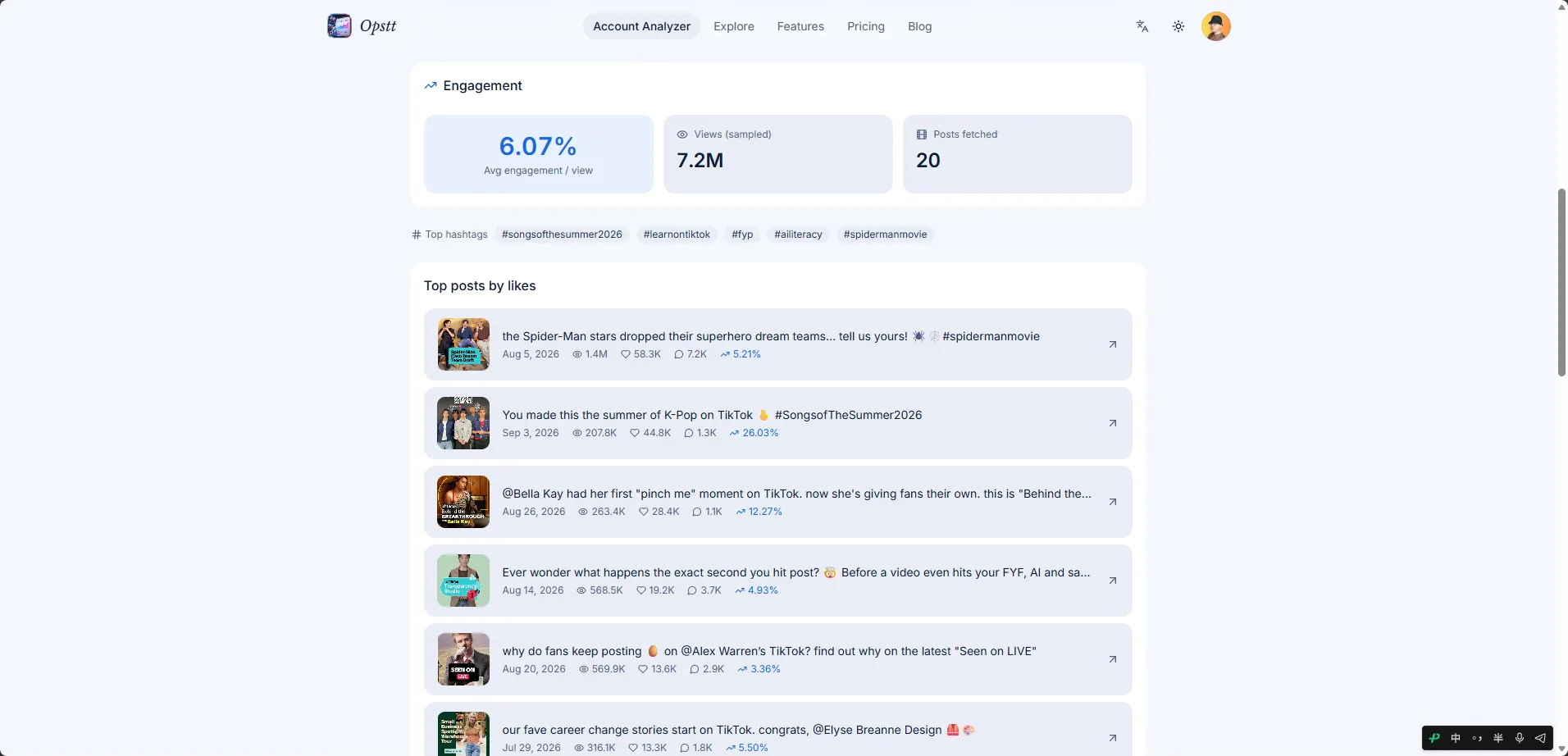Open the user profile avatar menu
The height and width of the screenshot is (756, 1568).
(1216, 26)
